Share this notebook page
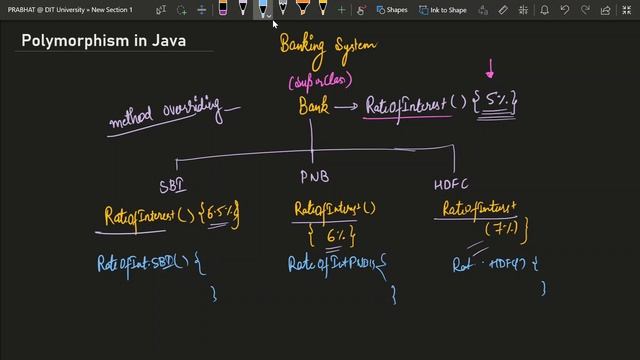640x360 pixels. coord(606,10)
